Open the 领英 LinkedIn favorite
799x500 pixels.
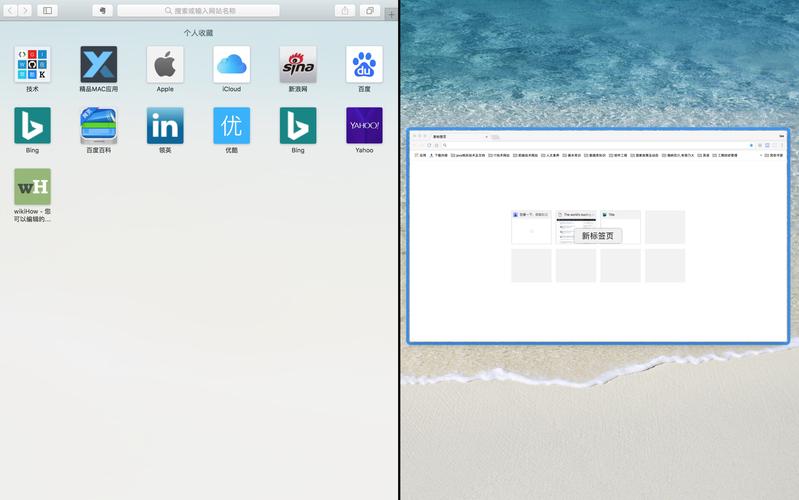pyautogui.click(x=165, y=125)
